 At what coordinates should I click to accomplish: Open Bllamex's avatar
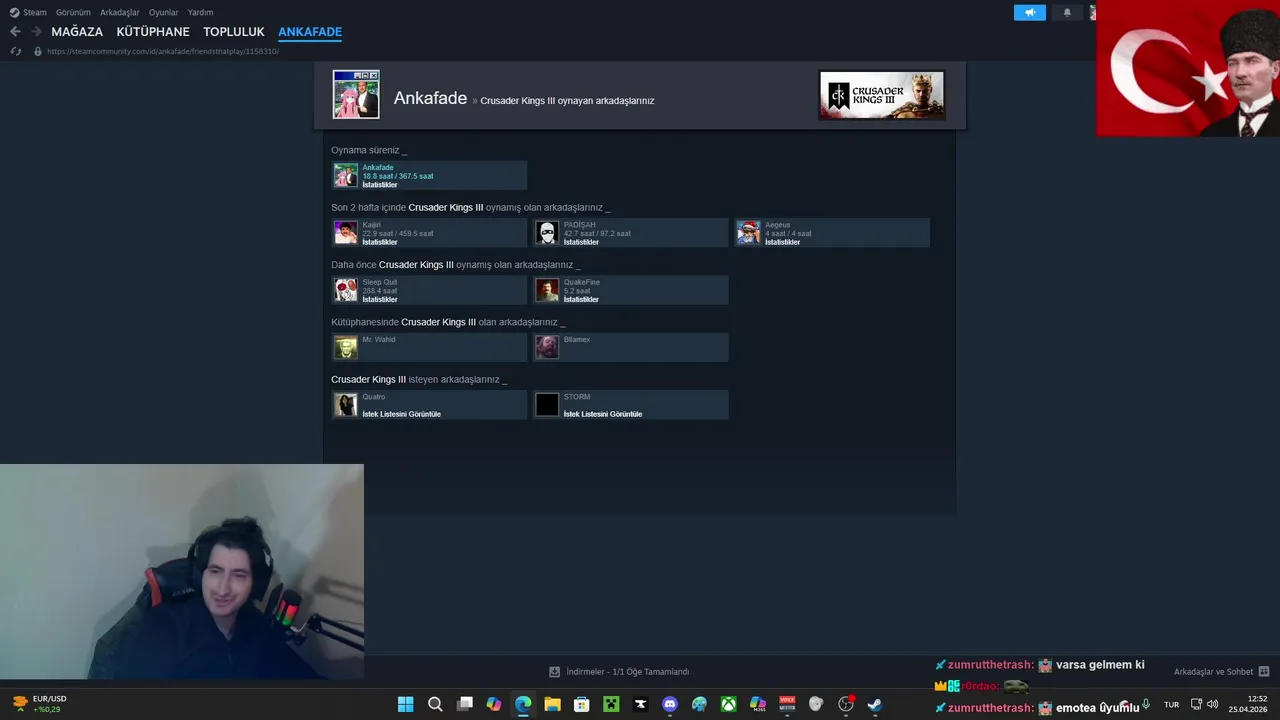click(x=547, y=347)
